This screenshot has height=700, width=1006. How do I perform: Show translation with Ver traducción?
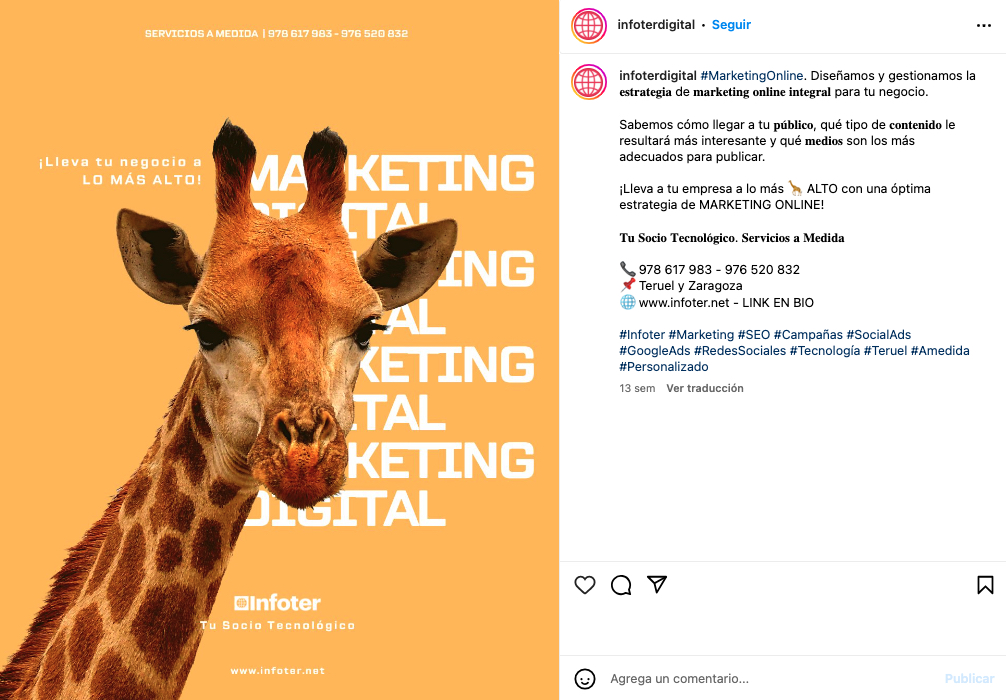(704, 388)
